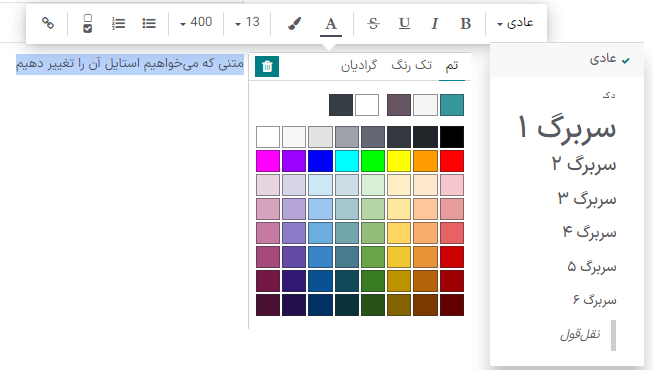Pick the bright green swatch

(373, 161)
